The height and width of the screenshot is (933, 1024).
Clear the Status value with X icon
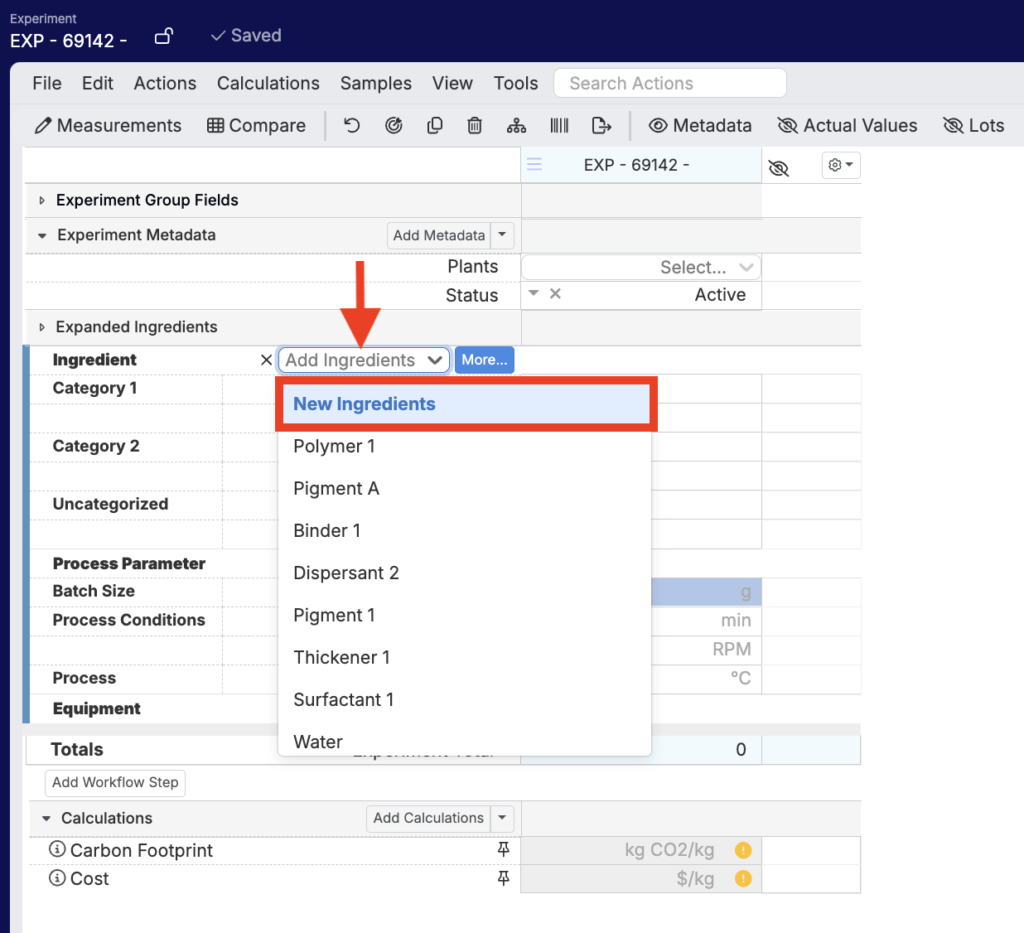click(x=555, y=293)
